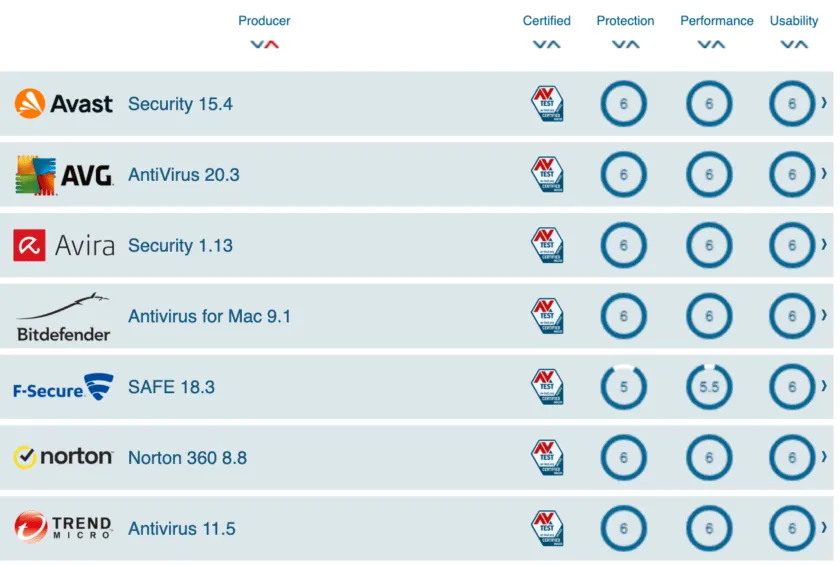Image resolution: width=840 pixels, height=565 pixels.
Task: Sort by Producer using sort arrows
Action: point(264,44)
